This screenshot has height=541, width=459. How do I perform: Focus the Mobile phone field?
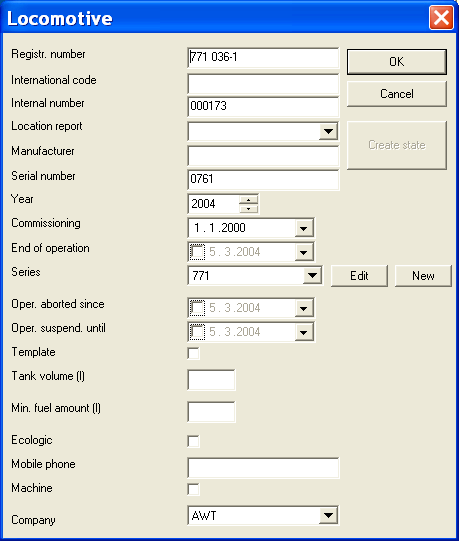click(263, 468)
